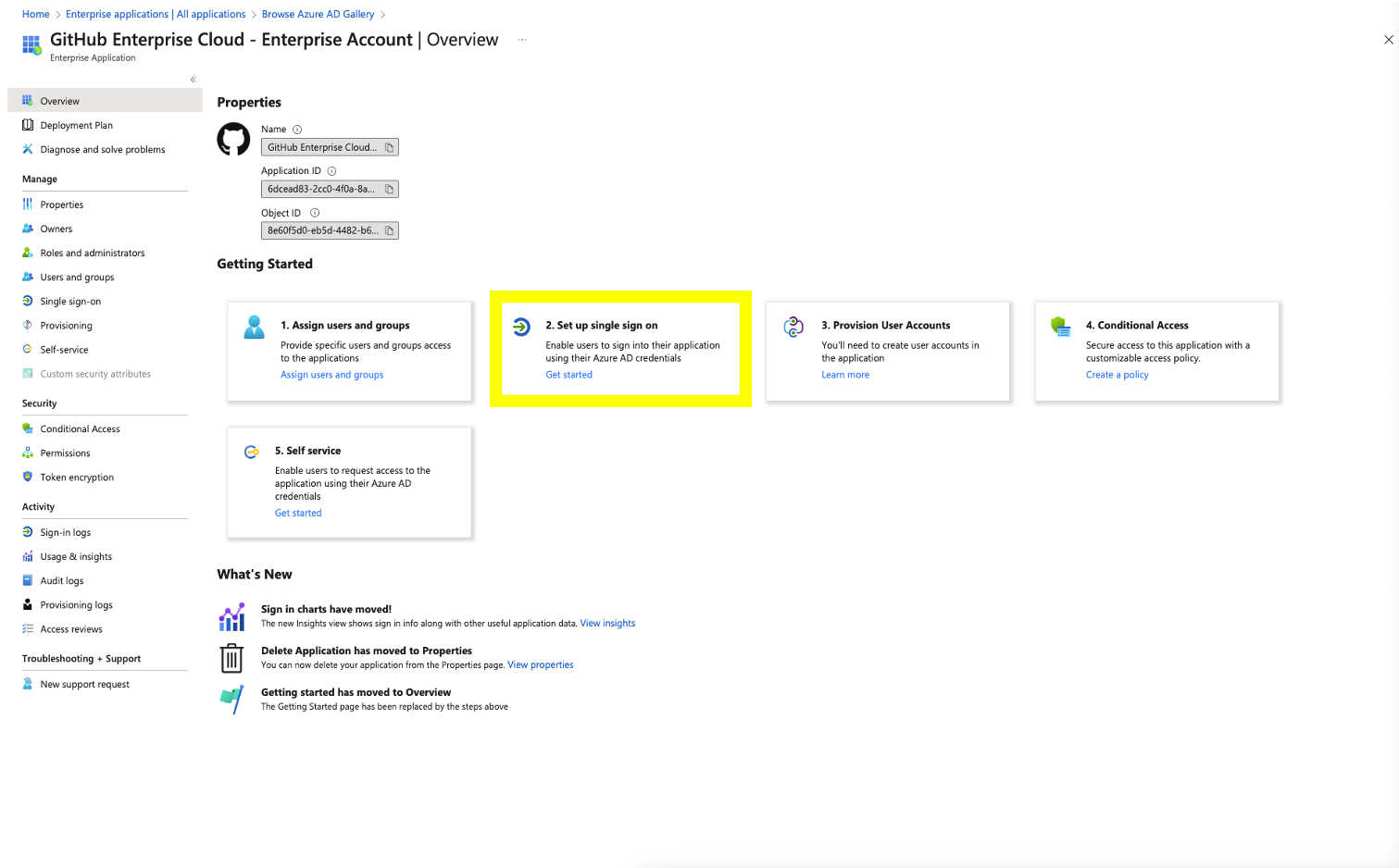This screenshot has width=1399, height=868.
Task: Click the Application ID text field
Action: 330,189
